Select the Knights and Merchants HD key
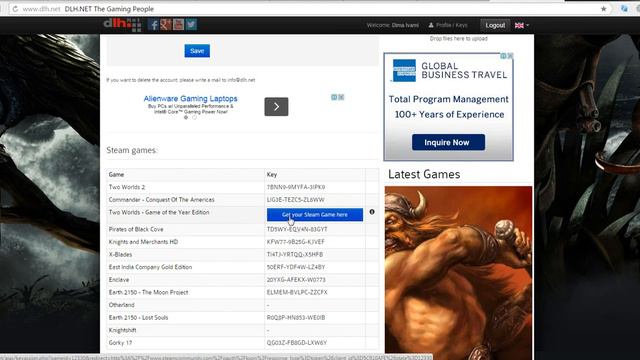The image size is (640, 360). click(x=296, y=242)
